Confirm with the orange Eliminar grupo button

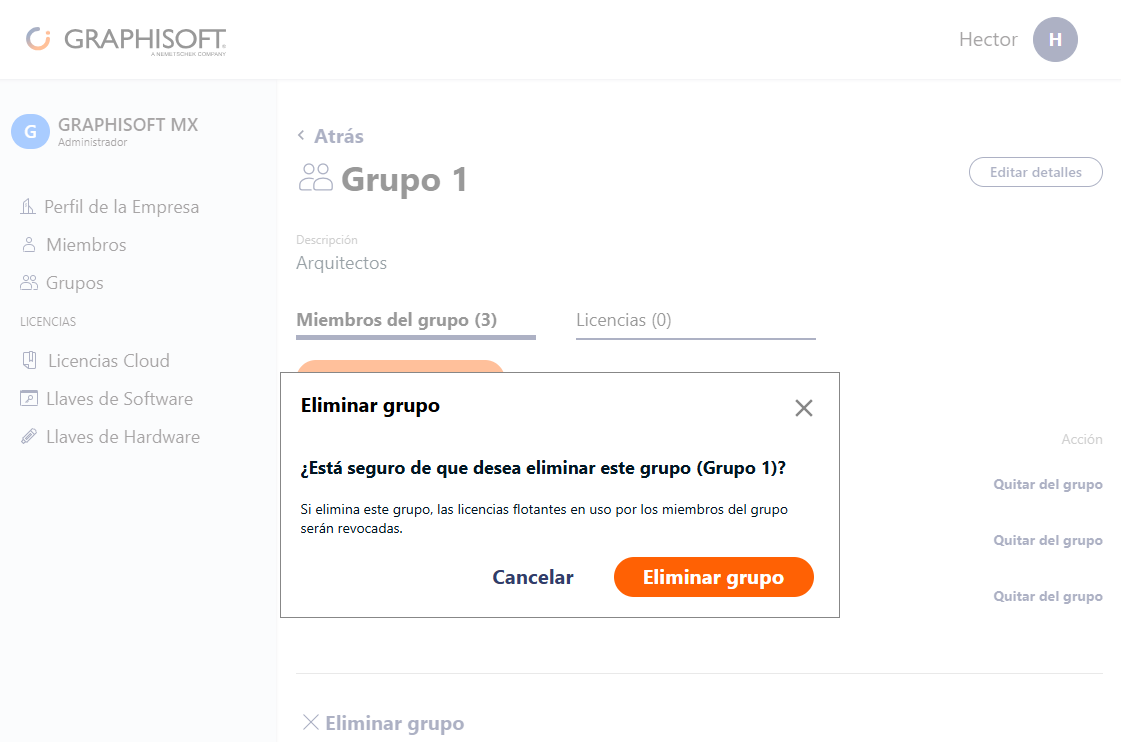click(713, 577)
